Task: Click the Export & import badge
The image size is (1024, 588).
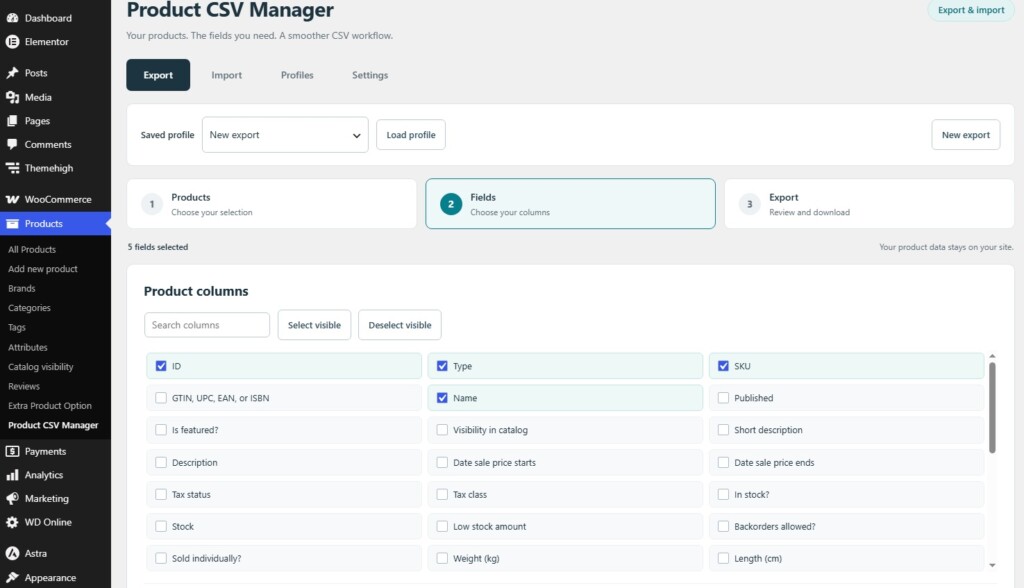Action: click(x=971, y=10)
